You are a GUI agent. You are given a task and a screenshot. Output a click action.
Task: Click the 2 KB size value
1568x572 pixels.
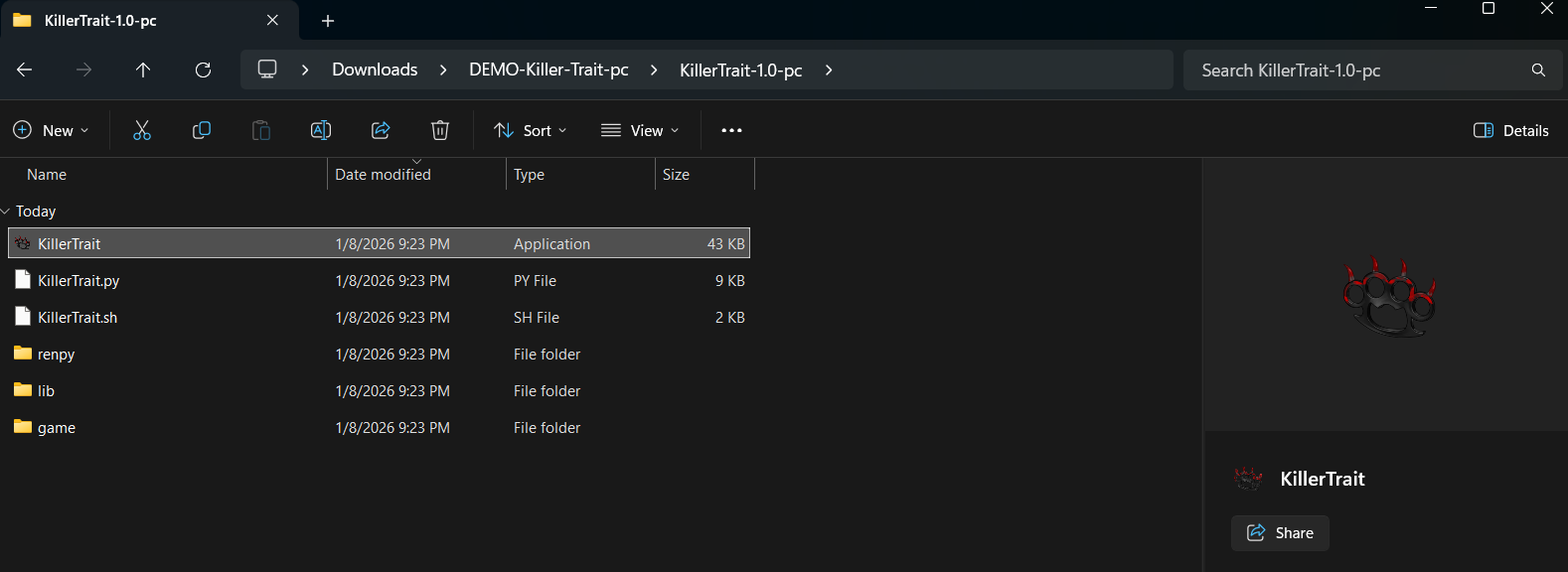click(x=729, y=317)
